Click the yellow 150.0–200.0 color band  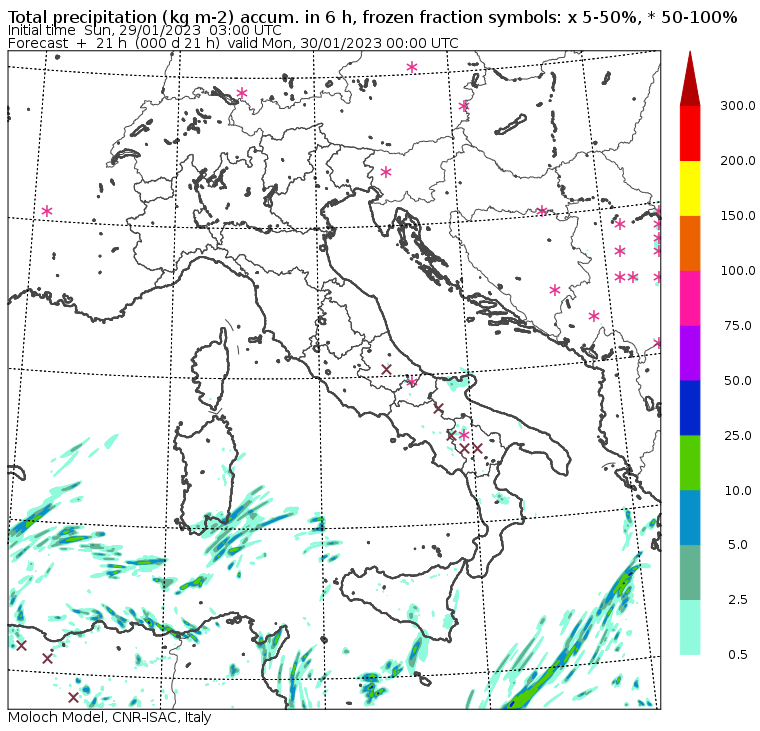click(690, 188)
